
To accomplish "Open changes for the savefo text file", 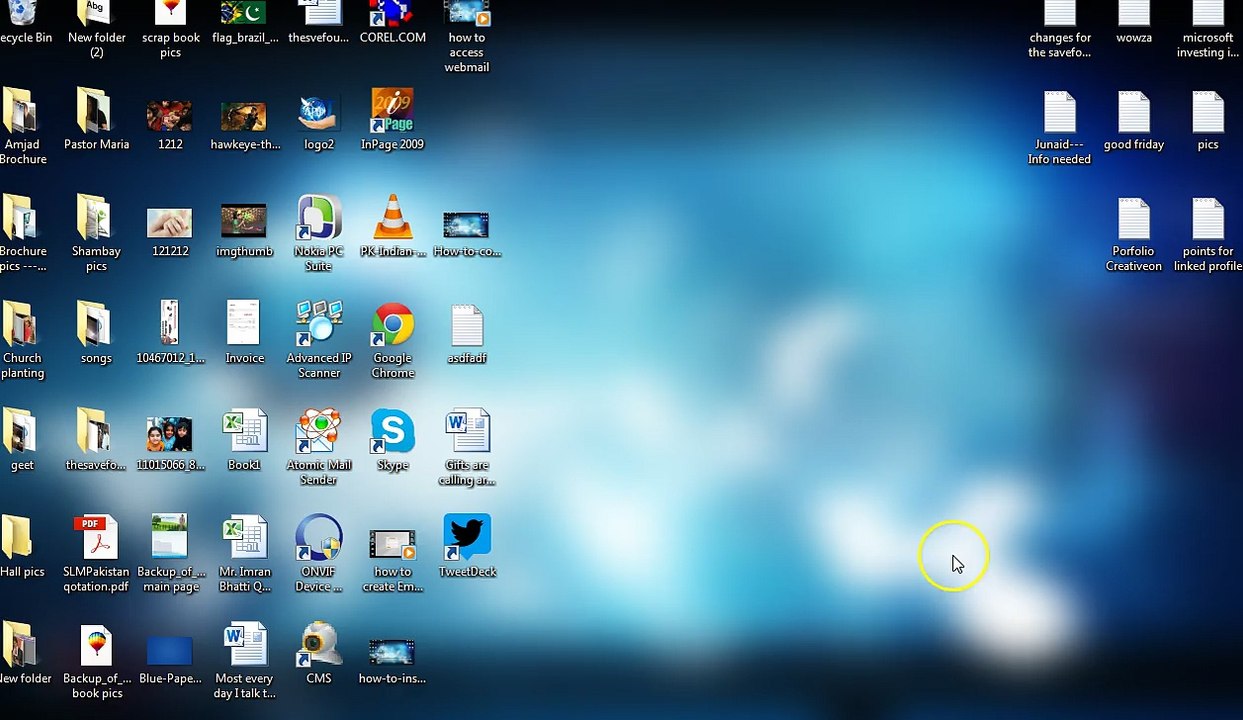I will [x=1059, y=29].
